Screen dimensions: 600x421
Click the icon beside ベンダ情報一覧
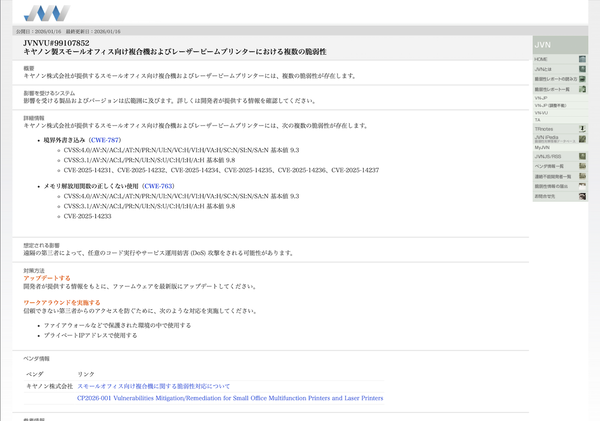coord(582,166)
